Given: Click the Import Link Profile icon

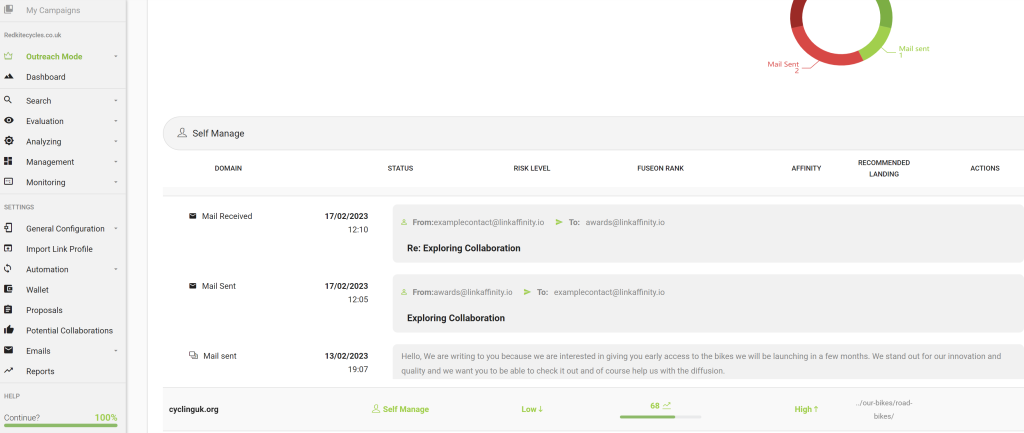Looking at the screenshot, I should click(x=9, y=249).
